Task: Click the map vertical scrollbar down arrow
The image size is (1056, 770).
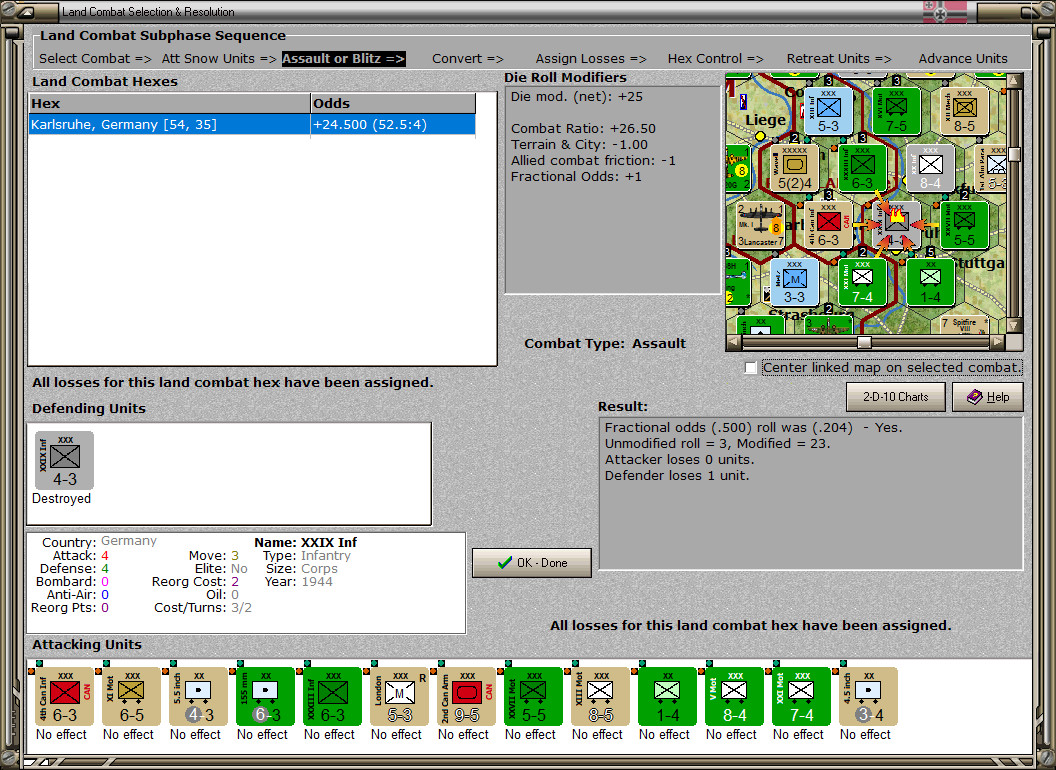Action: pos(1014,325)
